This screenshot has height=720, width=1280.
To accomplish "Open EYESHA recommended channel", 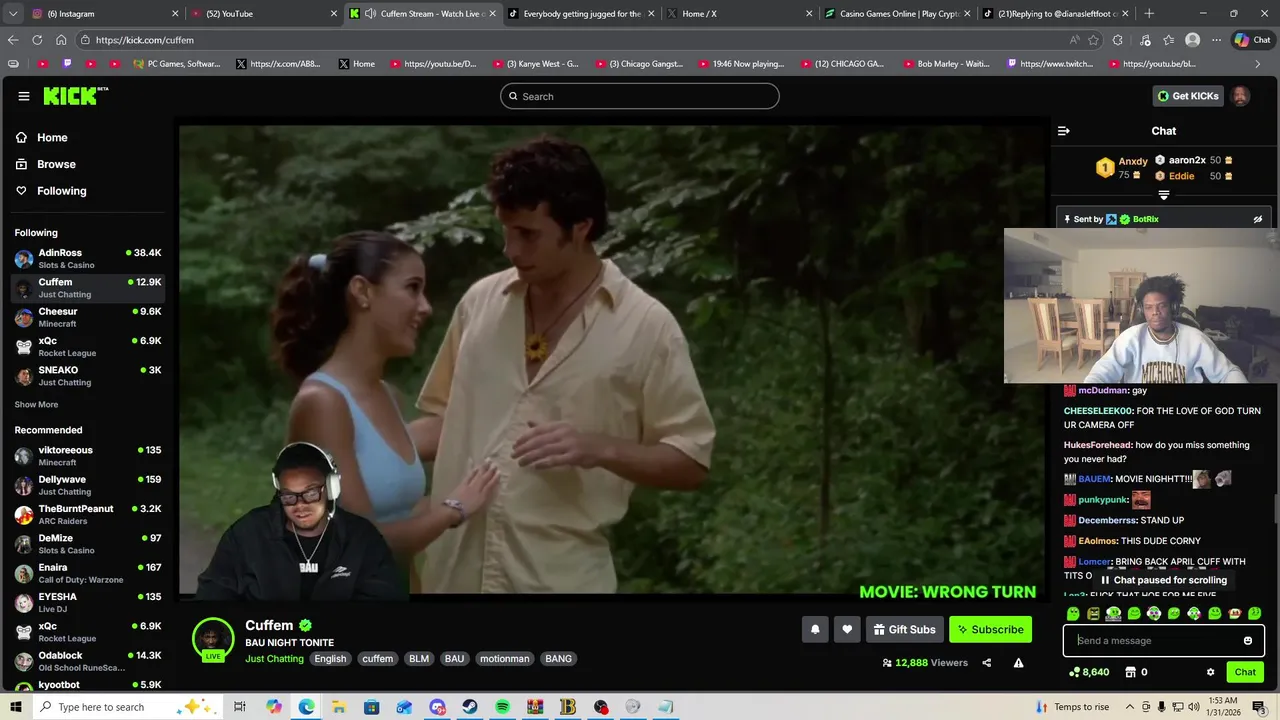I will point(88,602).
